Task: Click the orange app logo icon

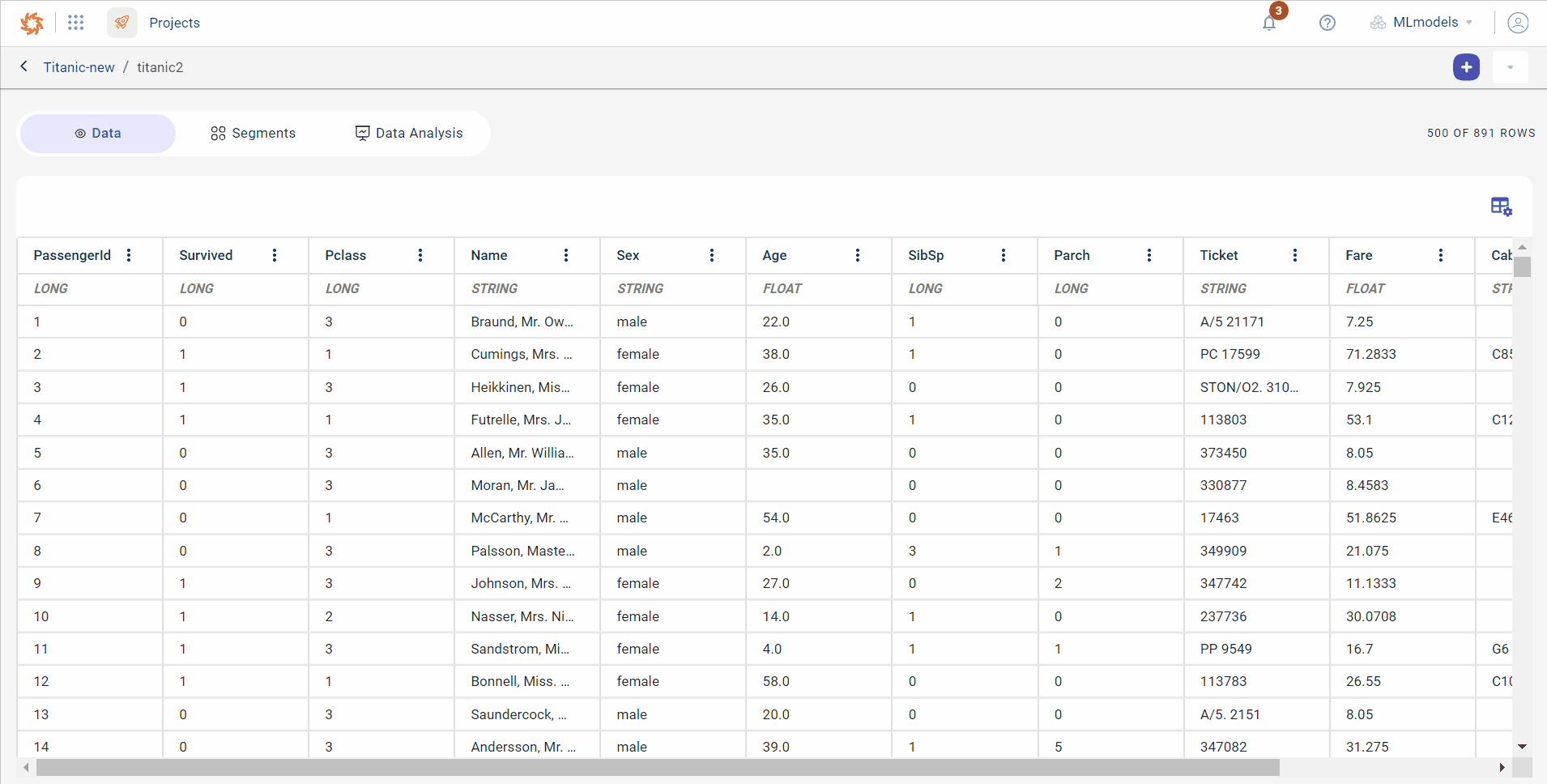Action: coord(32,23)
